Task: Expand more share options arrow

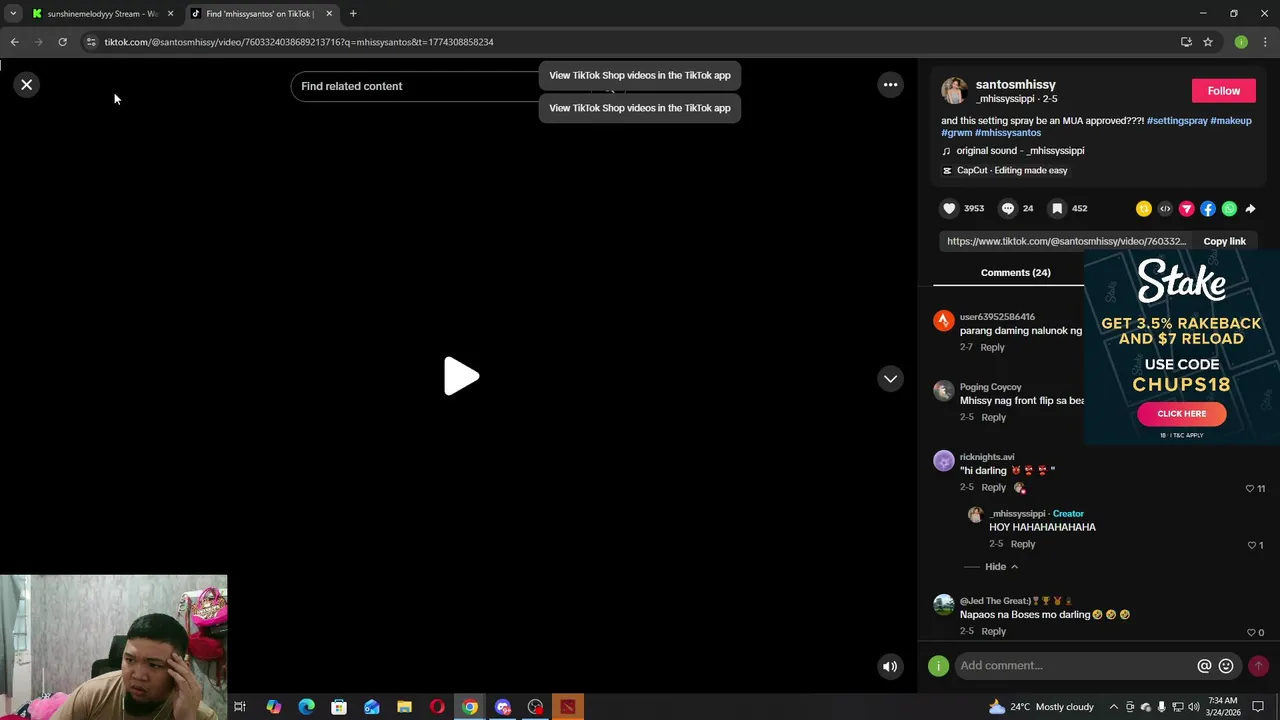Action: 1250,209
